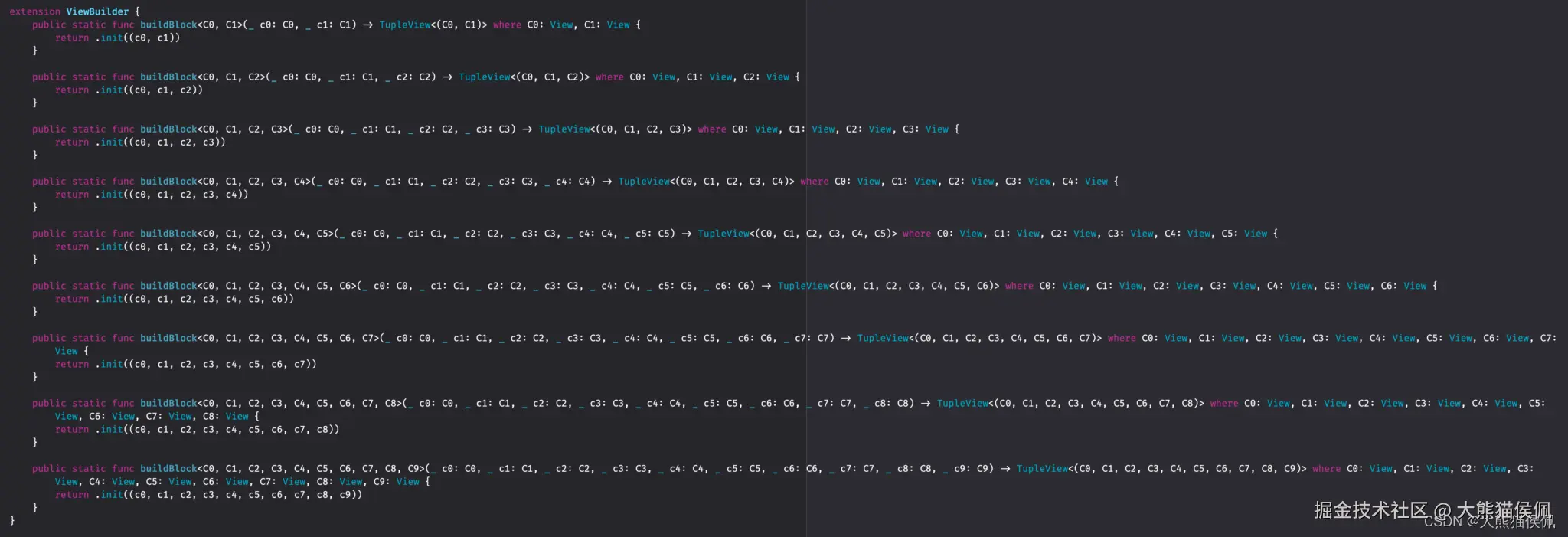
Task: Click the 'ViewBuilder' type name
Action: [x=97, y=11]
